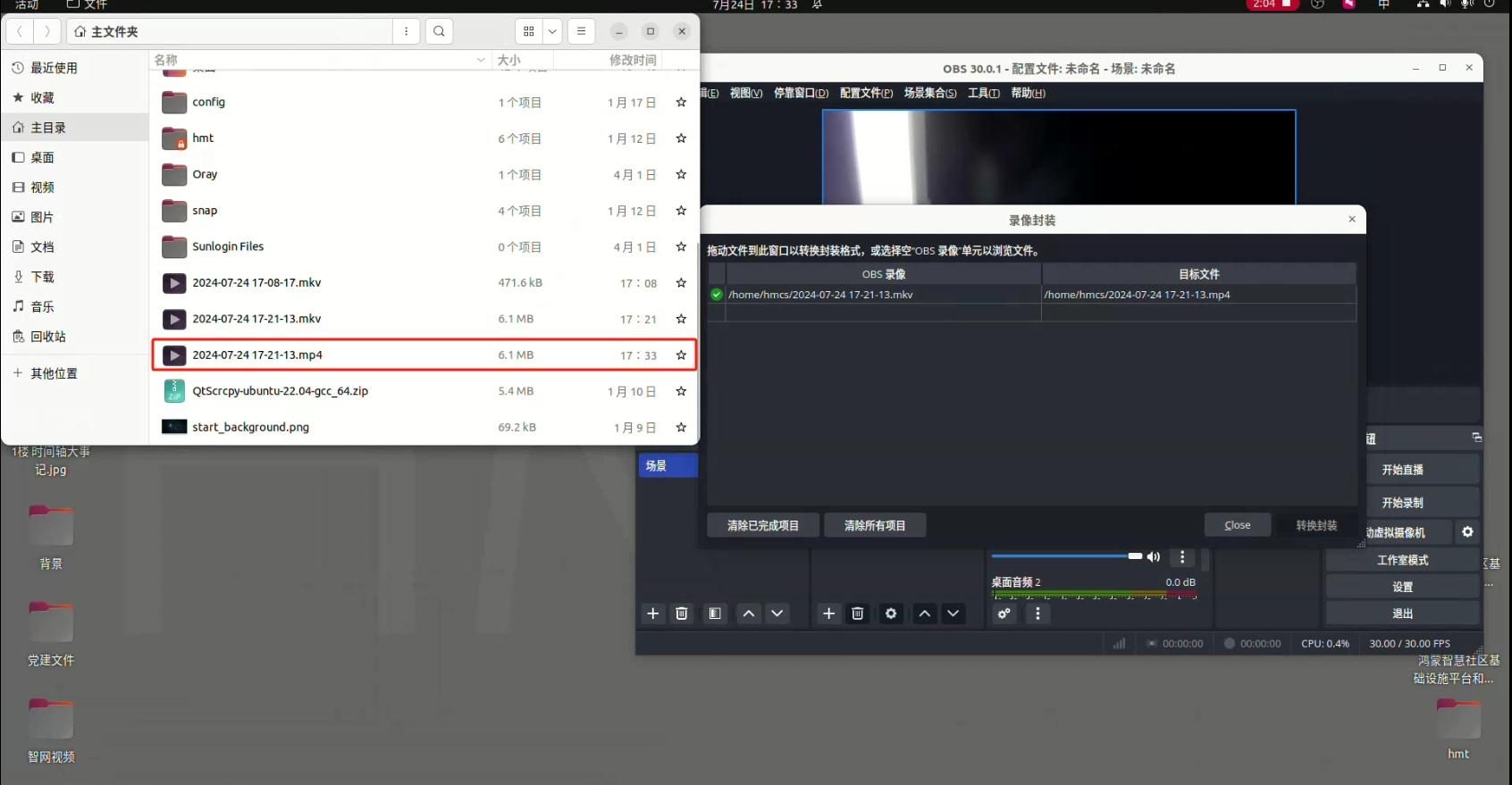The width and height of the screenshot is (1512, 785).
Task: Select the target file path cell ending .mp4
Action: click(x=1198, y=295)
